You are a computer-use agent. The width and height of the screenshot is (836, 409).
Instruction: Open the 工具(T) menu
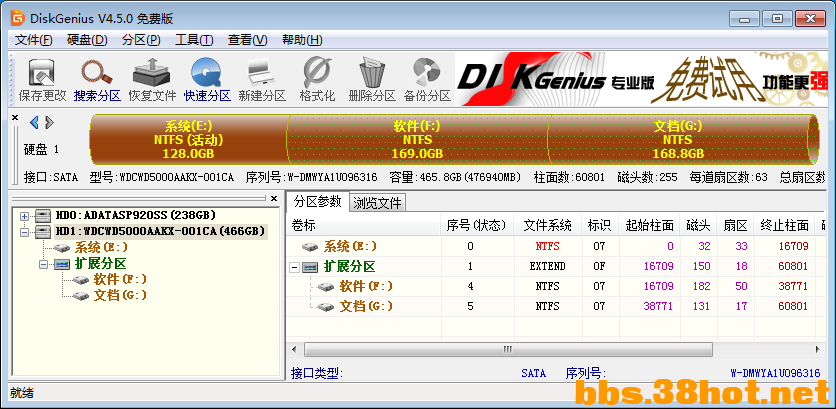(x=194, y=40)
